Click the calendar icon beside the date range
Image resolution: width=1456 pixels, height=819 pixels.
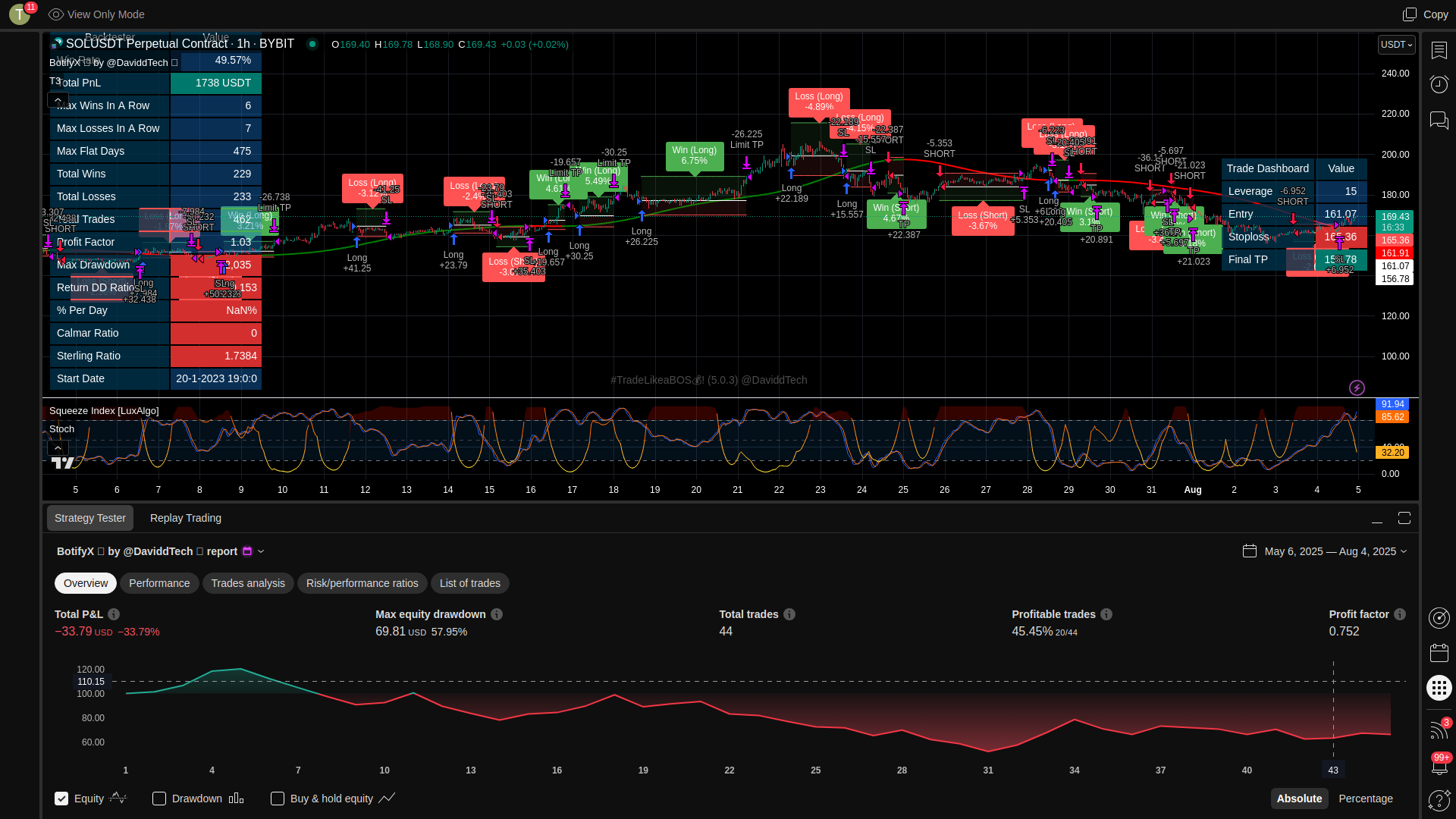pyautogui.click(x=1250, y=551)
